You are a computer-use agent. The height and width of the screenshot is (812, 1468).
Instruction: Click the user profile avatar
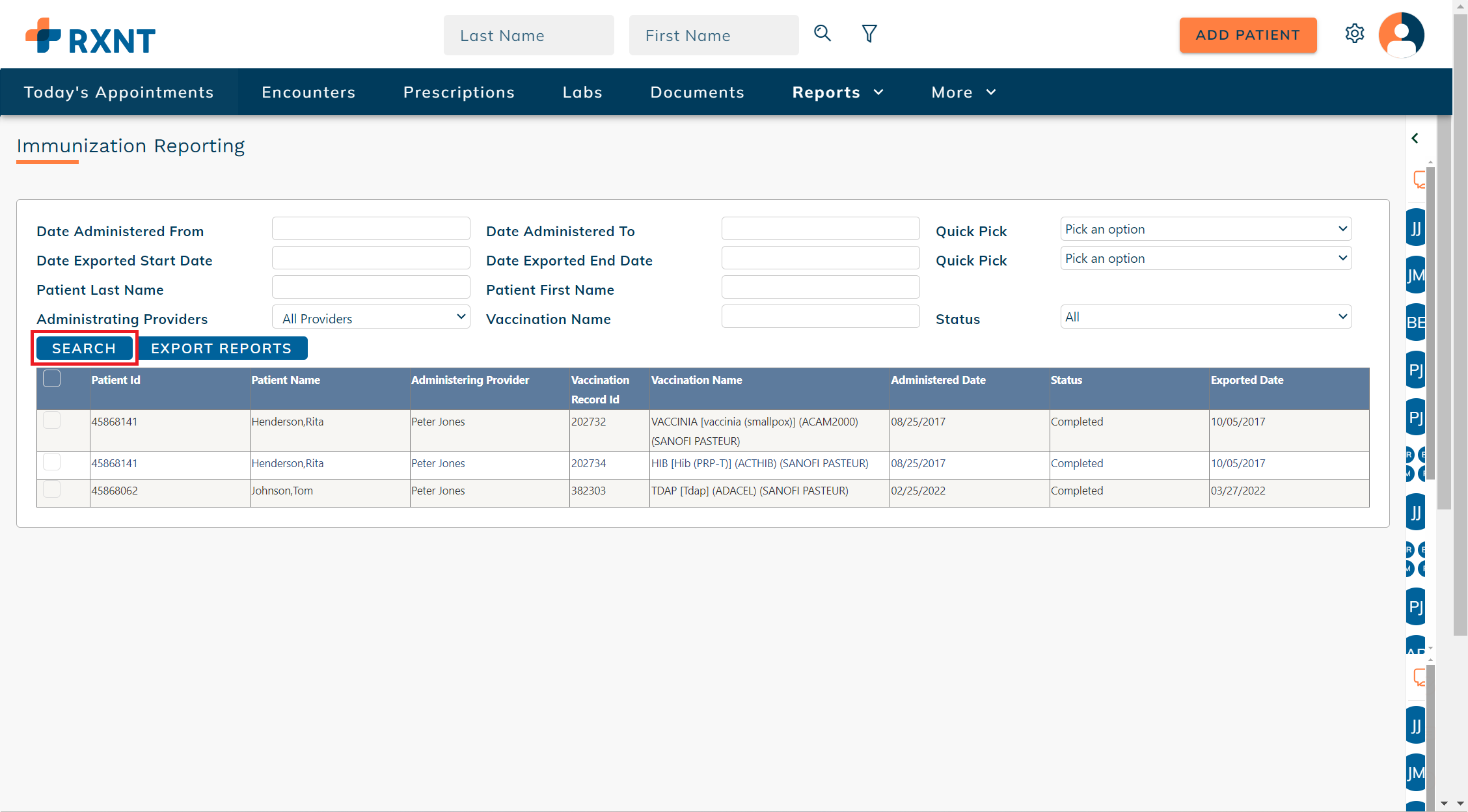point(1400,34)
